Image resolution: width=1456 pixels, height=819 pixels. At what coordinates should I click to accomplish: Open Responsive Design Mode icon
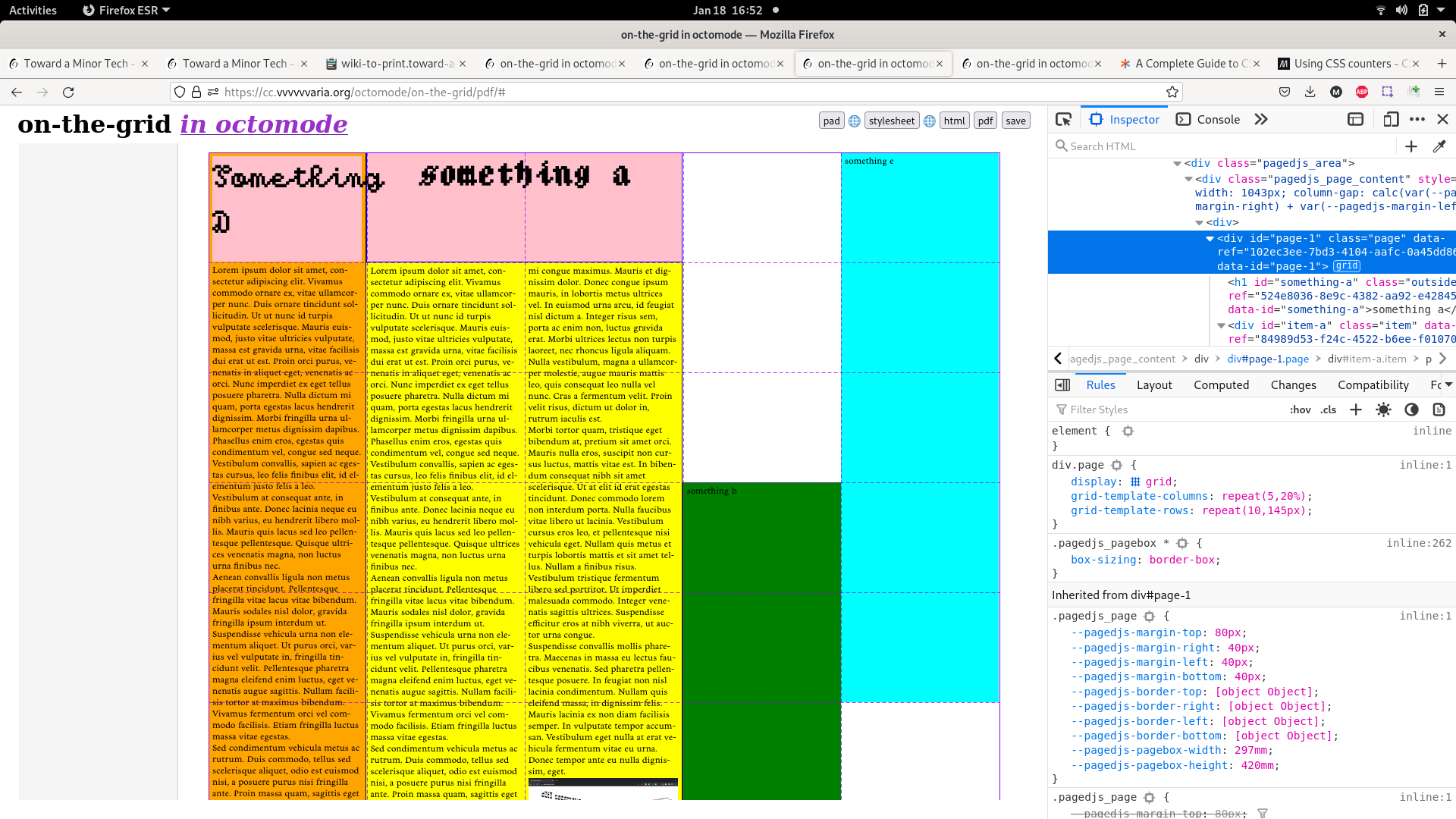coord(1390,120)
